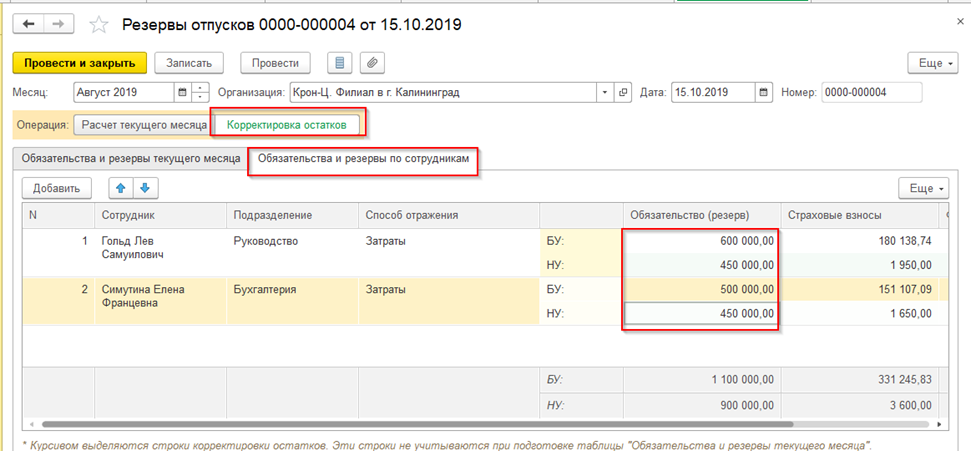
Task: Switch to 'Обязательства и резервы текущего месяца' tab
Action: (127, 159)
